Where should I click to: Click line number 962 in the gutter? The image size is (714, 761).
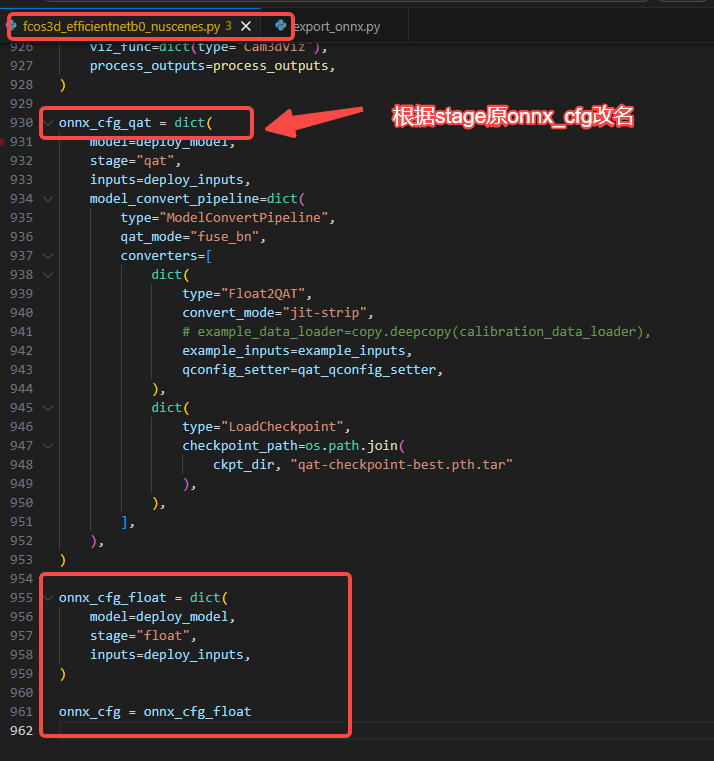(x=21, y=731)
